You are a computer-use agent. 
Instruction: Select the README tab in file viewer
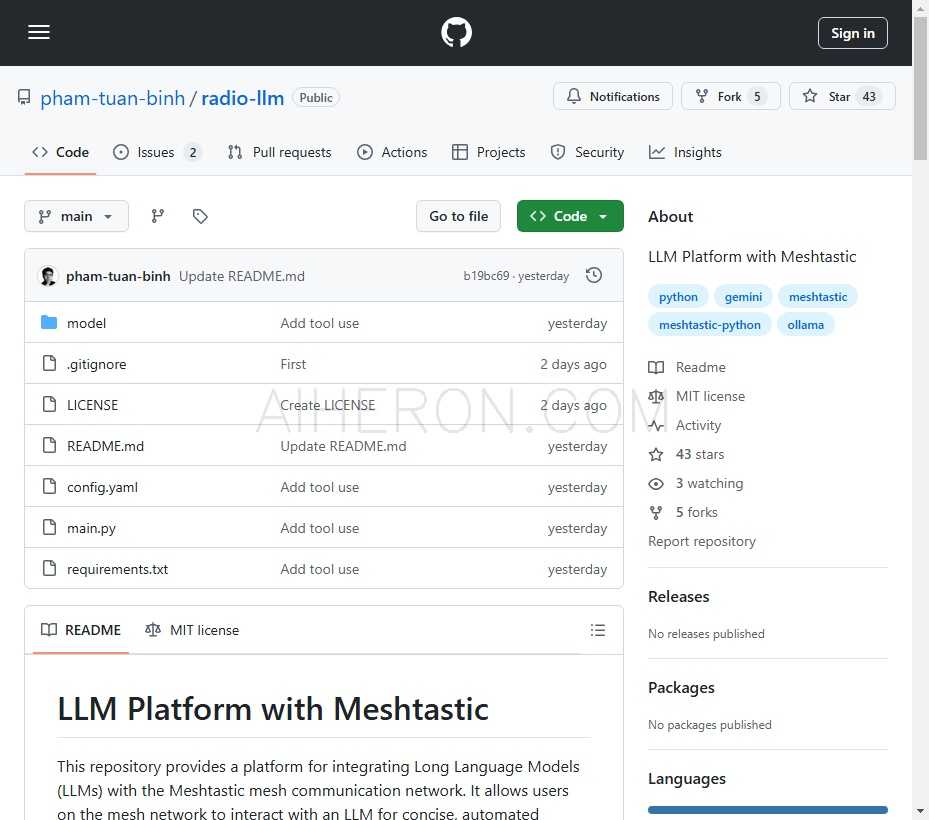pyautogui.click(x=81, y=630)
